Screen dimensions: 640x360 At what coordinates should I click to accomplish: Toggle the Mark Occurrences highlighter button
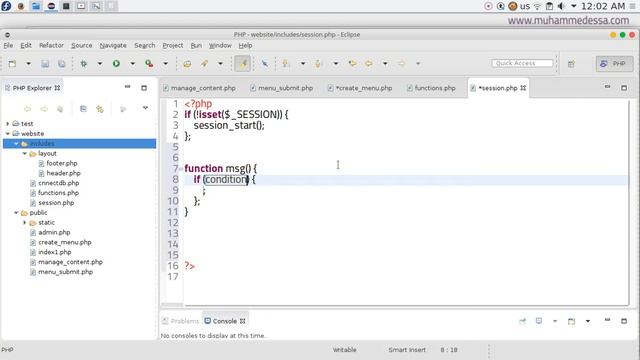pos(242,64)
